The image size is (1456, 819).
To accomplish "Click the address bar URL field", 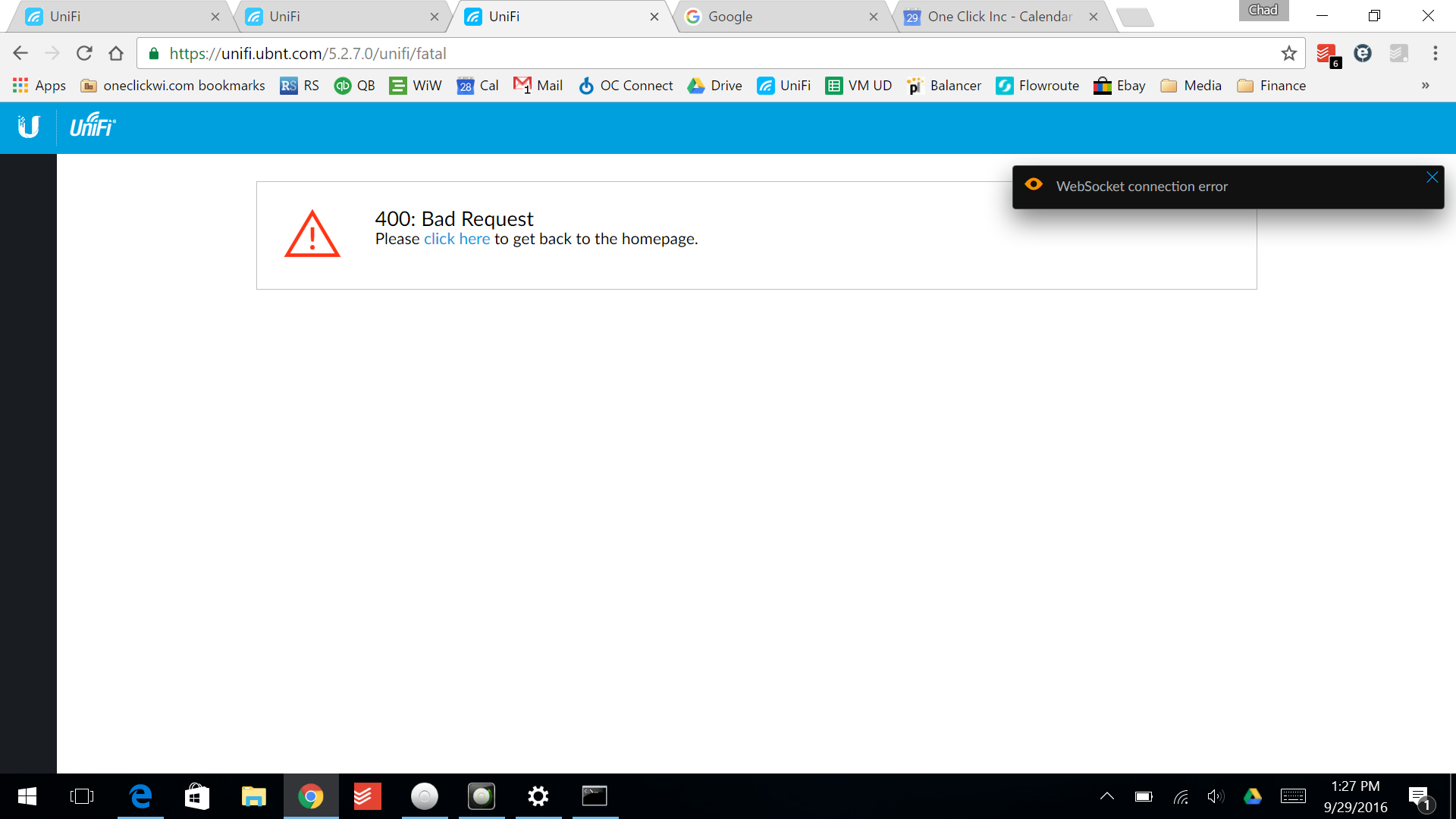I will [x=682, y=54].
